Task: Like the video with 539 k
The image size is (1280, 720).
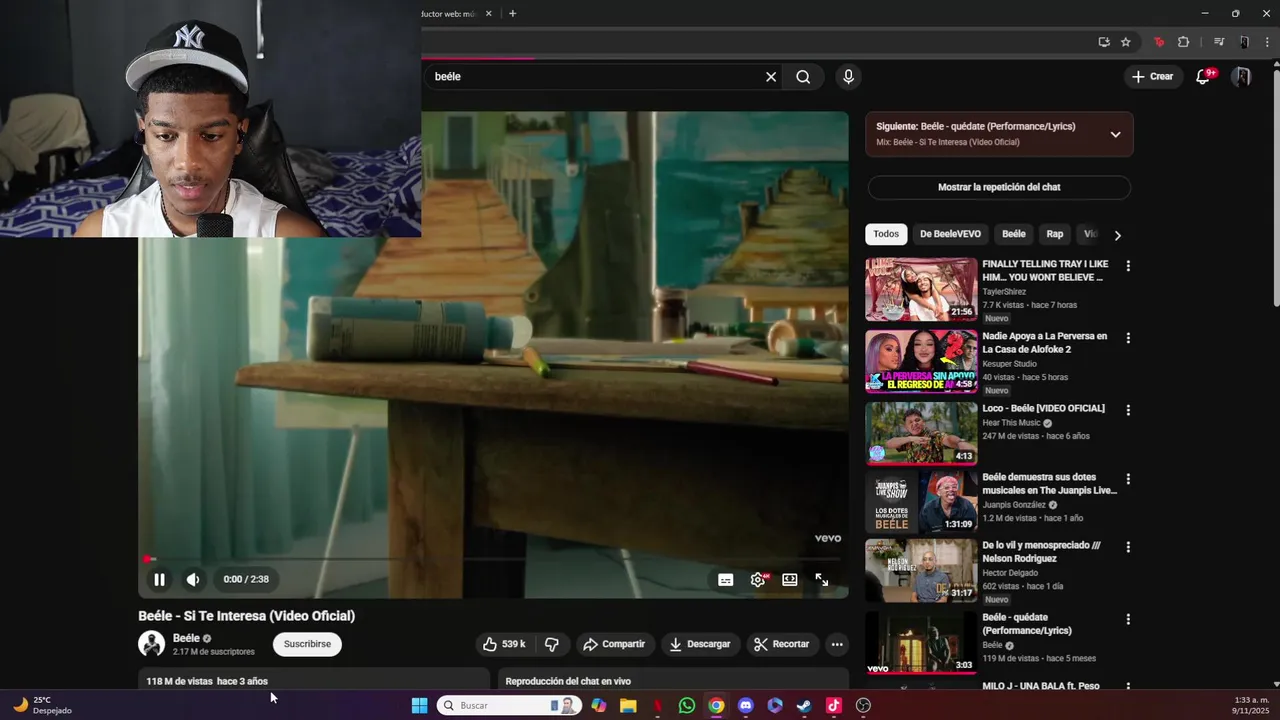Action: click(x=504, y=644)
